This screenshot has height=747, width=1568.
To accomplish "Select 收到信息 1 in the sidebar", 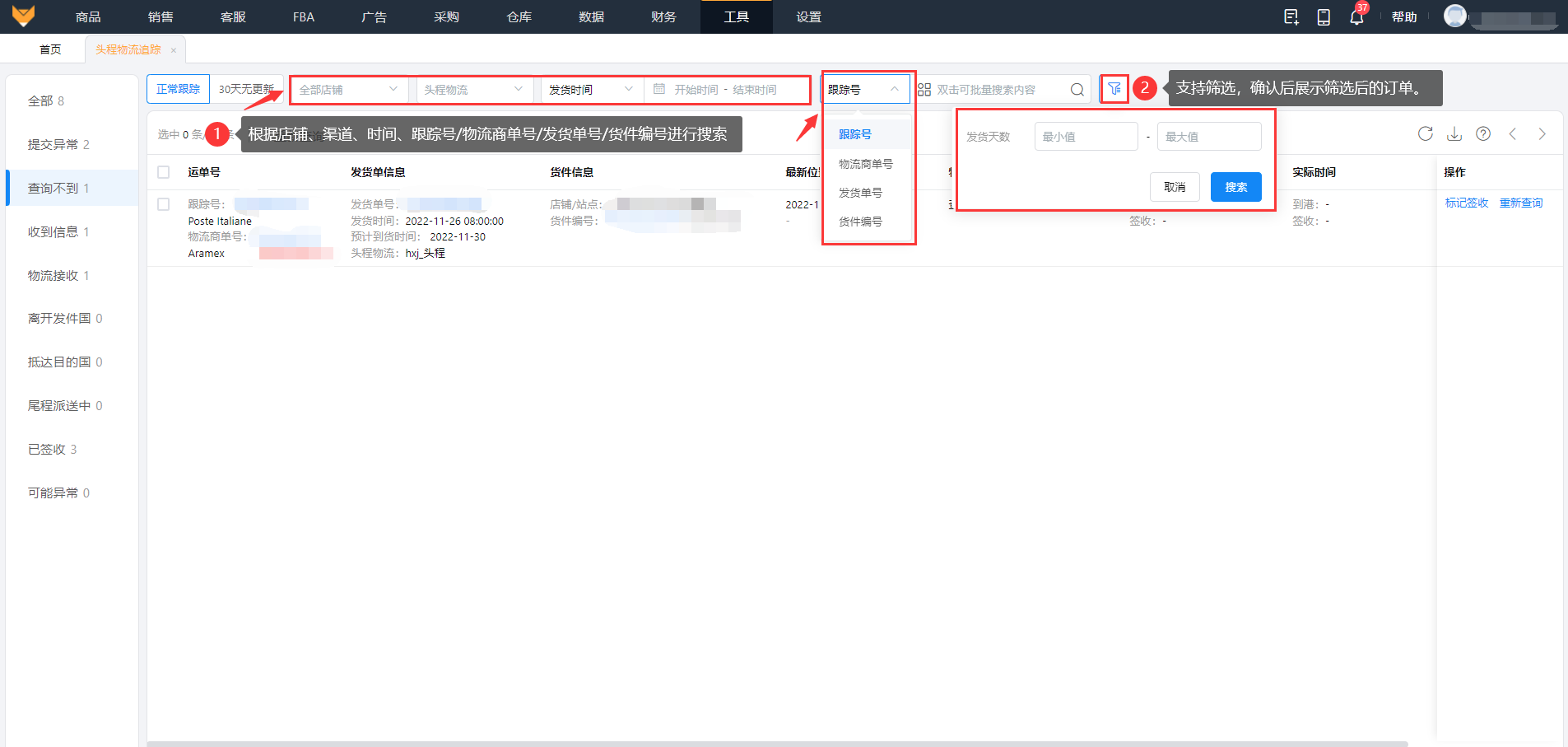I will pos(72,232).
